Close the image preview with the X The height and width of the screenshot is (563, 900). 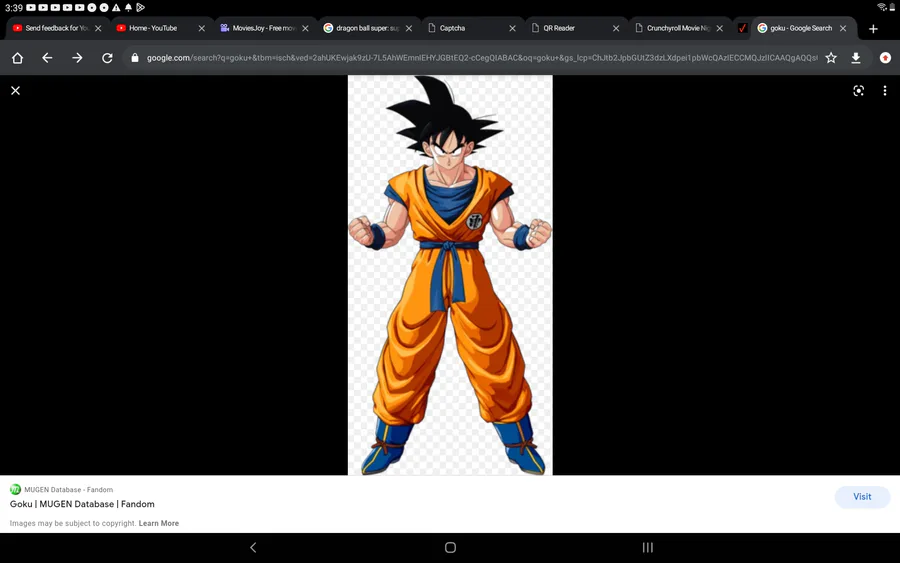click(x=15, y=91)
